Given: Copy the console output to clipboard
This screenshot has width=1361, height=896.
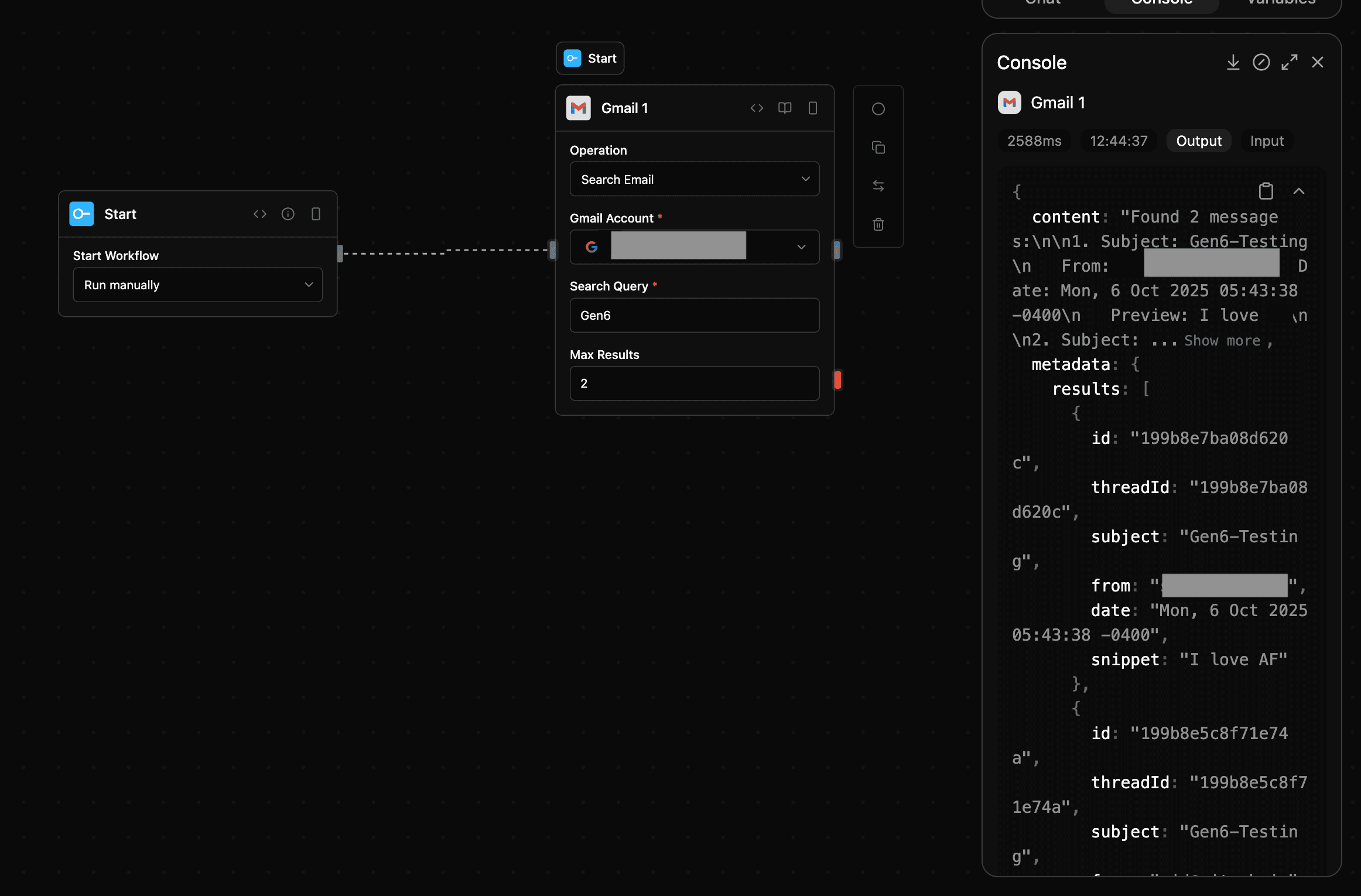Looking at the screenshot, I should point(1266,191).
